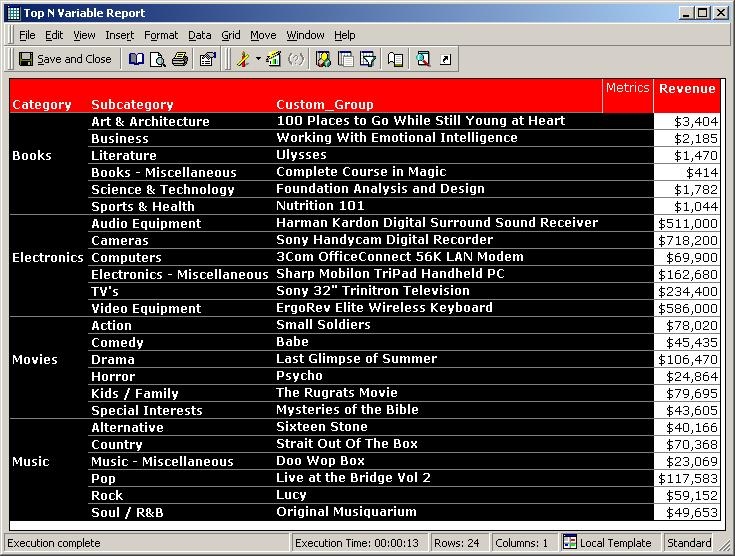The height and width of the screenshot is (556, 735).
Task: Click the filter grid icon in toolbar
Action: click(367, 59)
